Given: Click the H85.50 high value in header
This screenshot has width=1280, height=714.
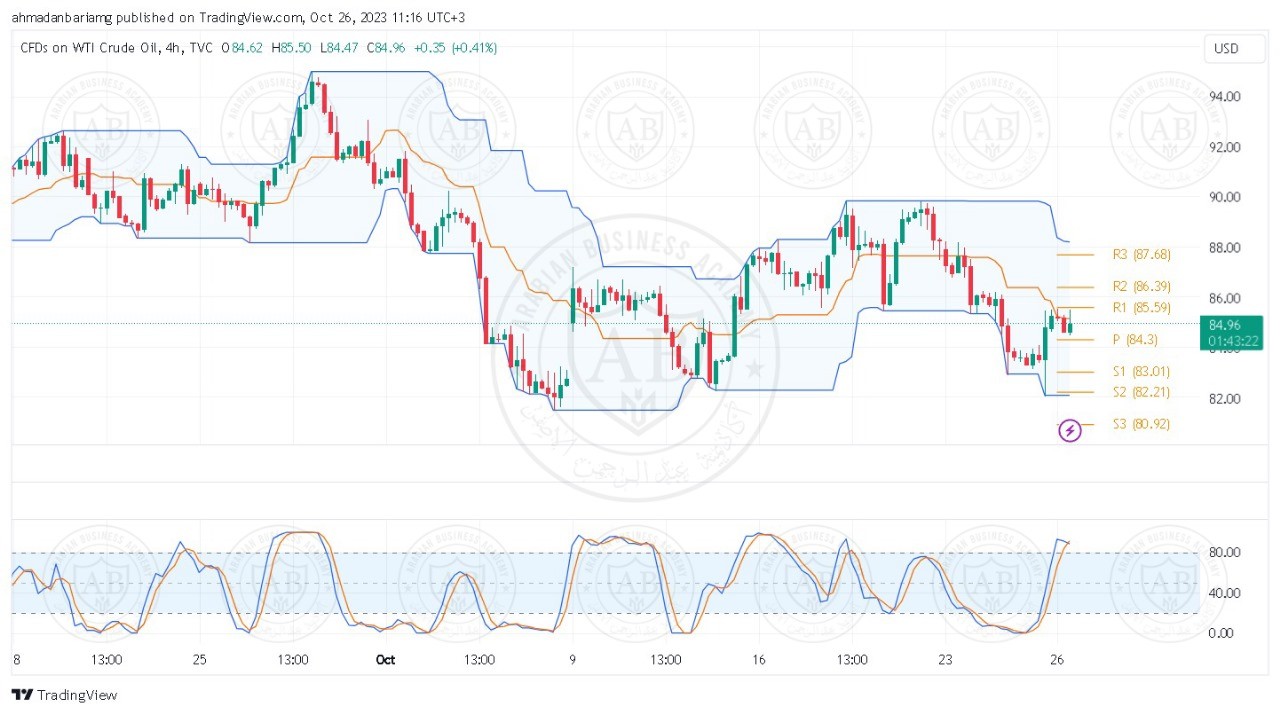Looking at the screenshot, I should pyautogui.click(x=291, y=48).
